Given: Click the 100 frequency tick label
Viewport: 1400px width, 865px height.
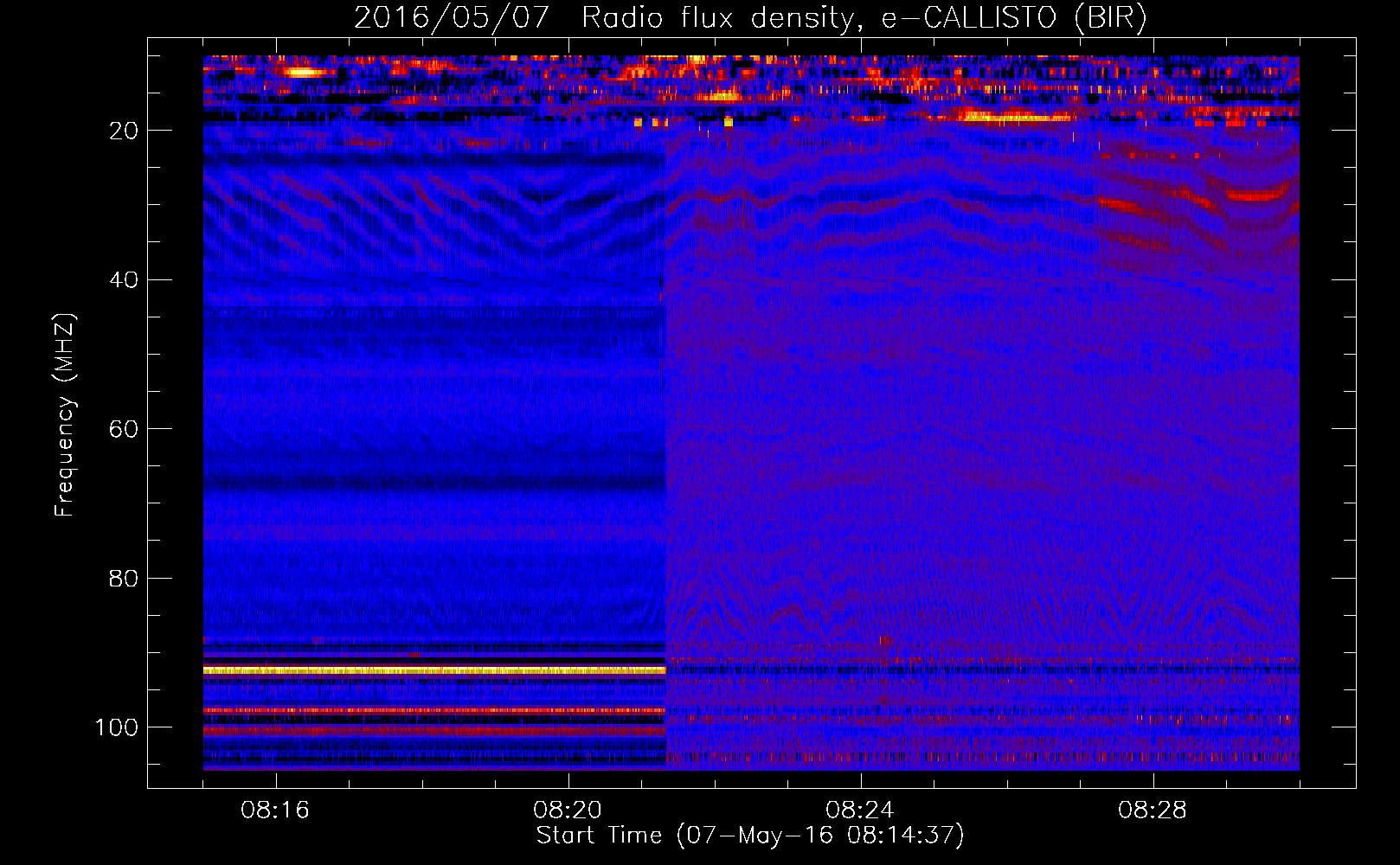Looking at the screenshot, I should tap(117, 727).
